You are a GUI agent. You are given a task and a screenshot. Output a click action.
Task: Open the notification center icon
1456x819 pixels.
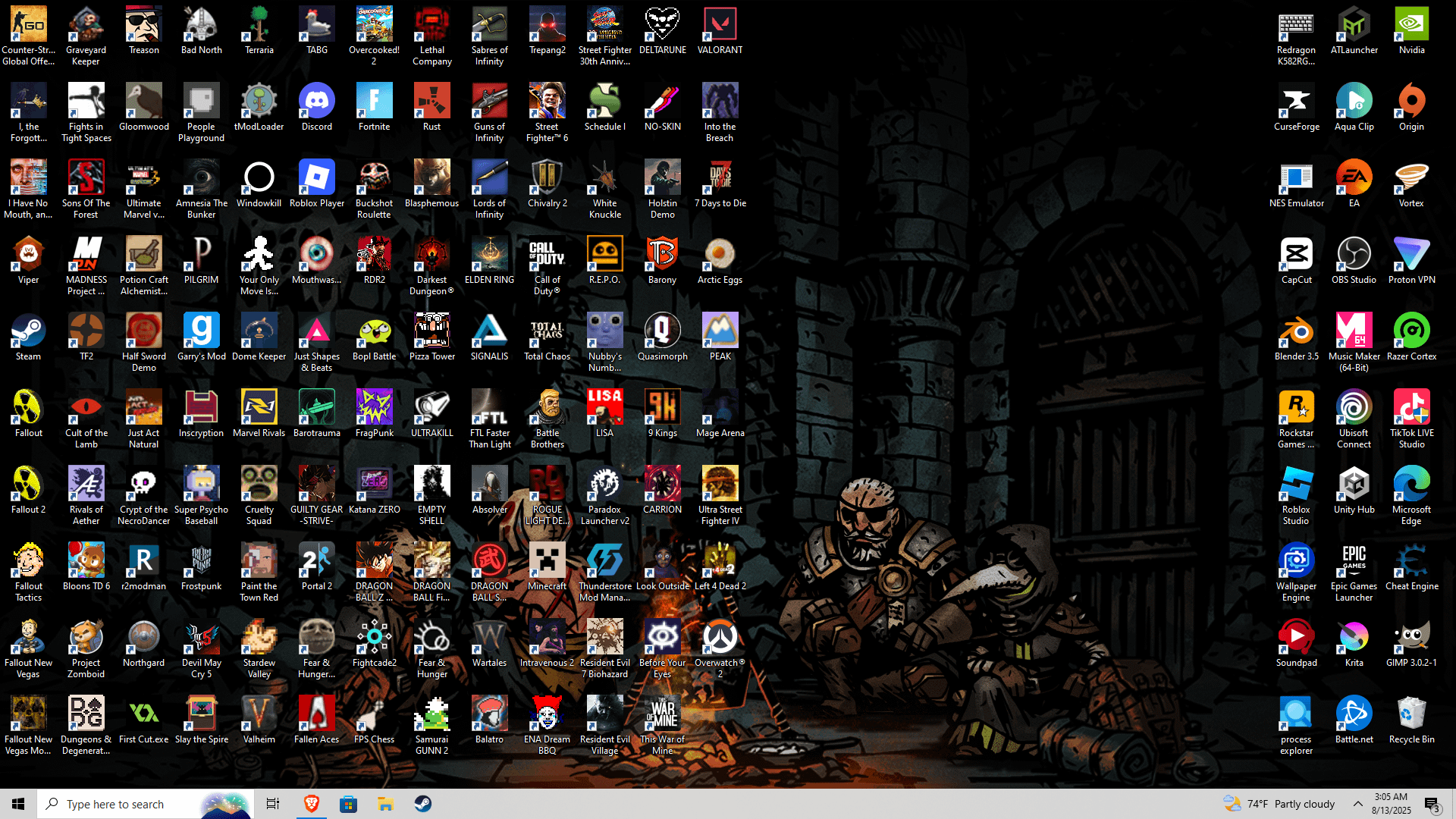point(1432,804)
